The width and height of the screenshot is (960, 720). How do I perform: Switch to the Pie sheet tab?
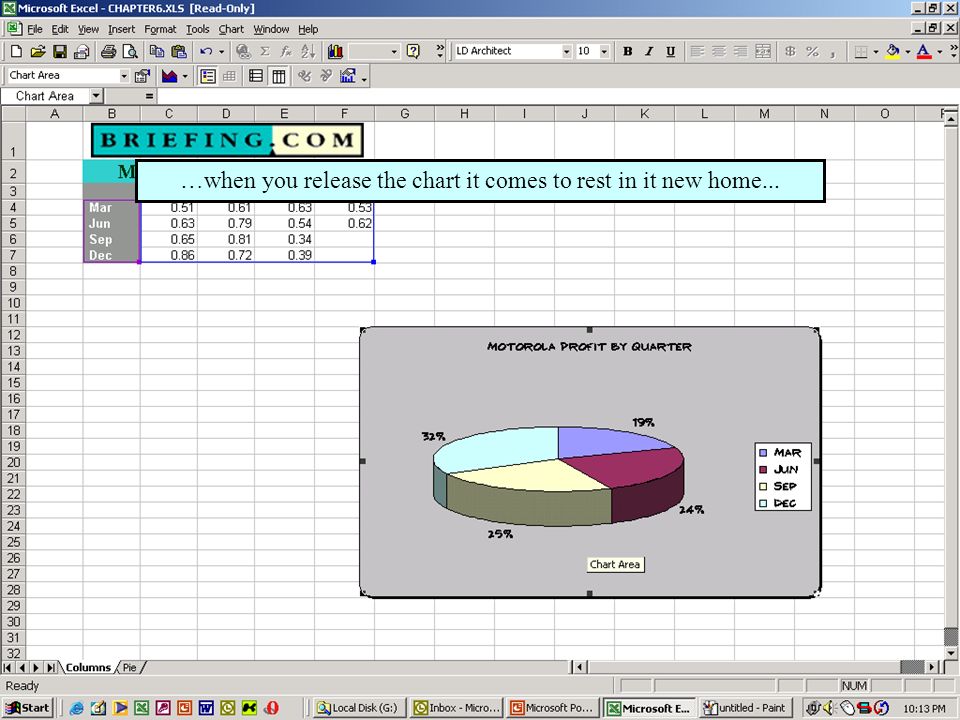click(x=129, y=667)
